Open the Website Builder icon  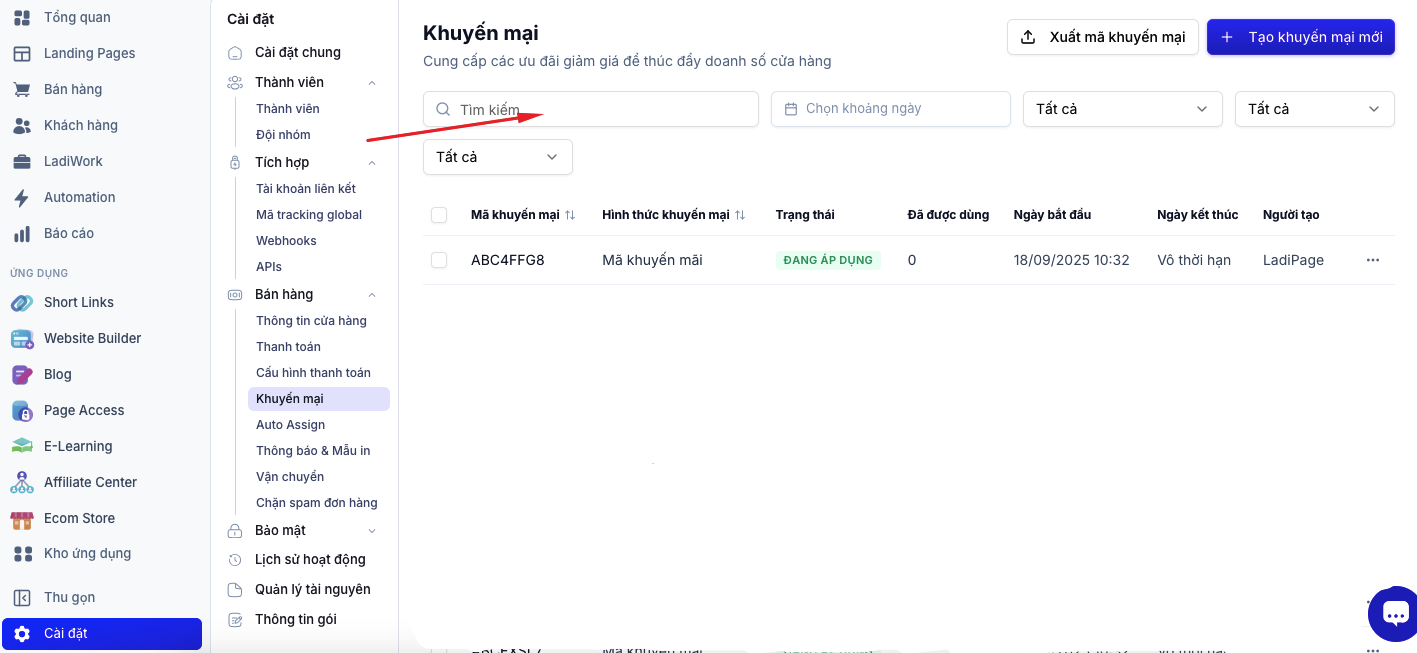point(22,338)
